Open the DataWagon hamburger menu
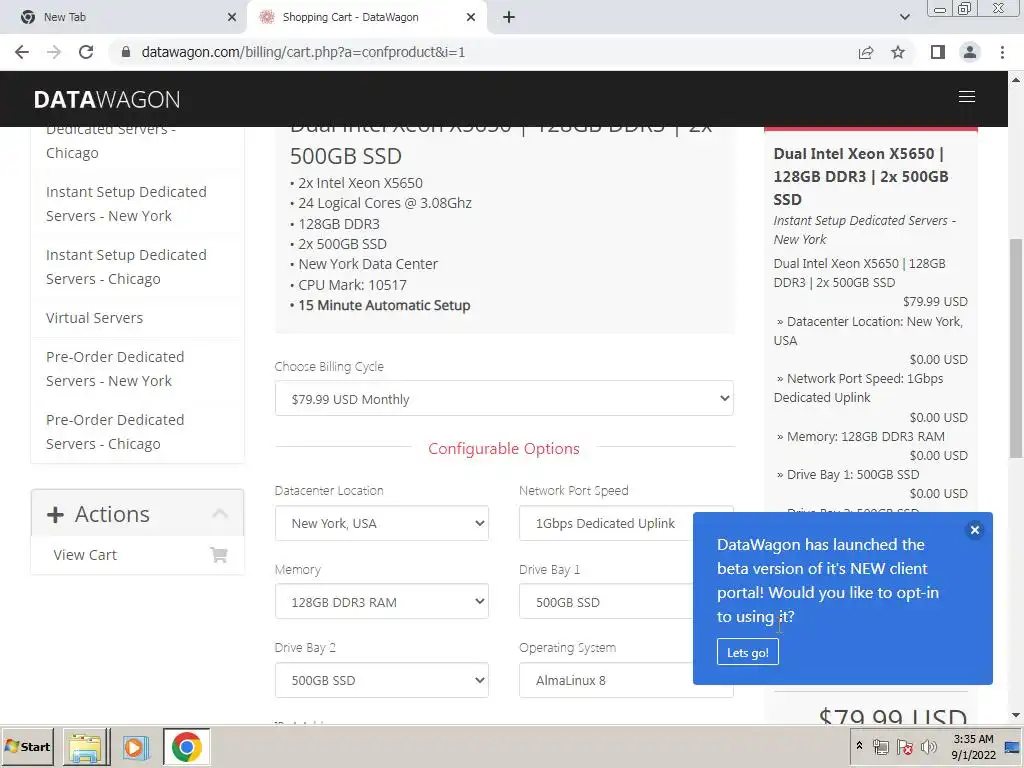The image size is (1024, 768). point(967,97)
